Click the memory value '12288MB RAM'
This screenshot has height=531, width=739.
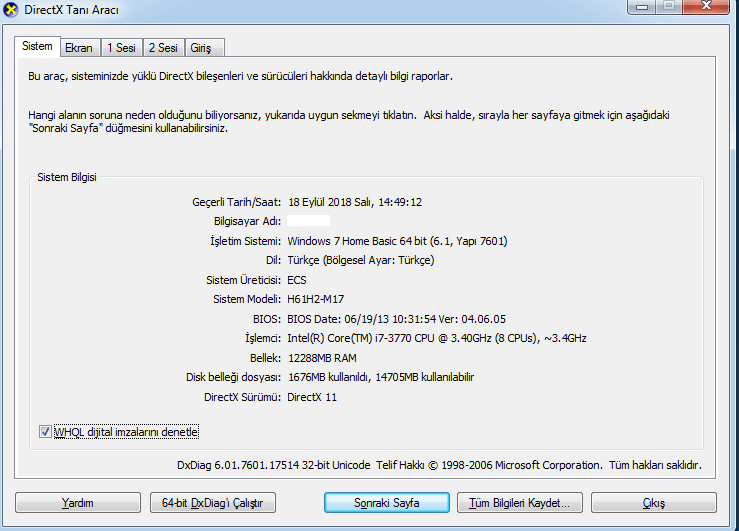322,358
